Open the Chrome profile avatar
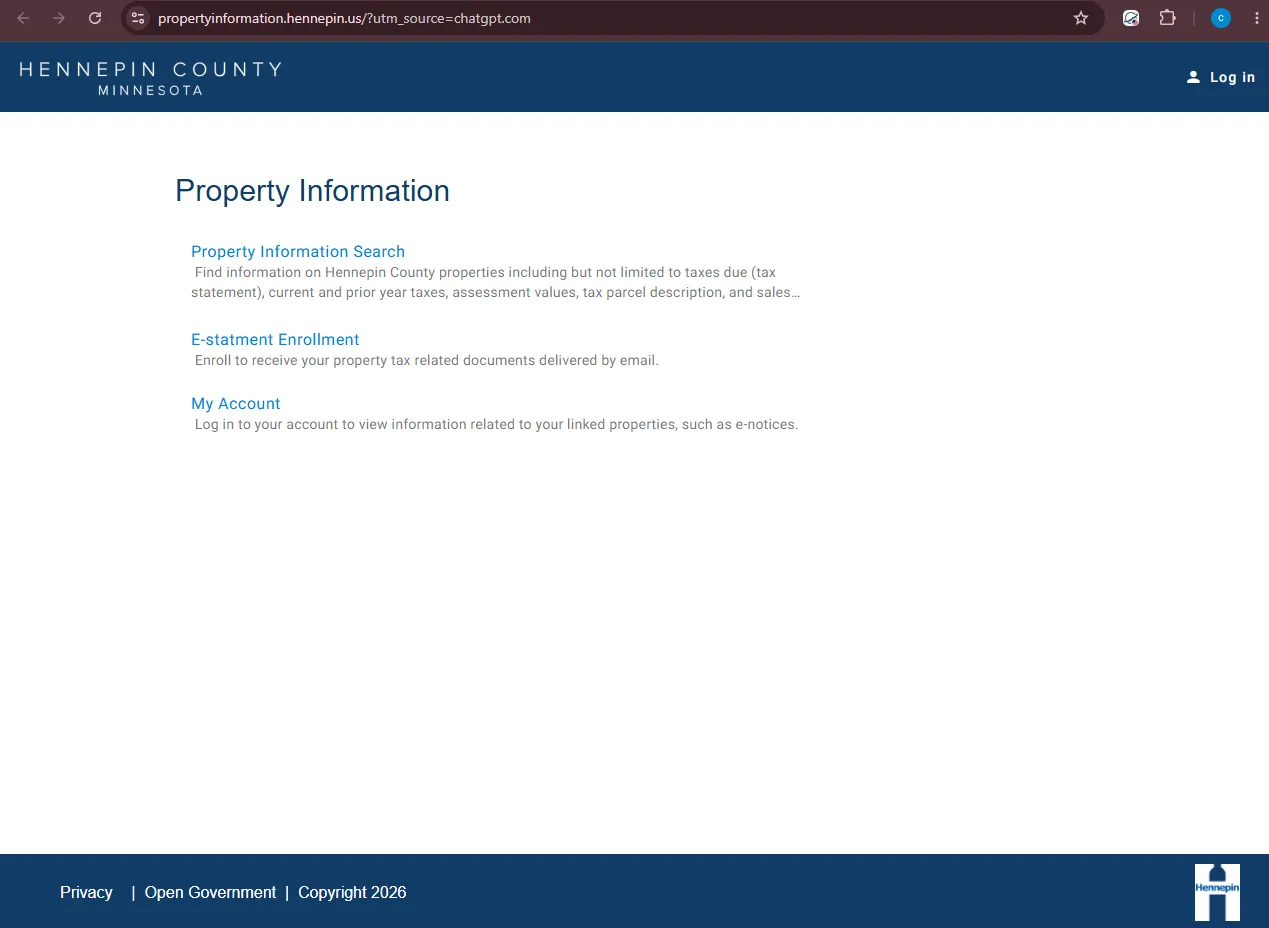Viewport: 1269px width, 928px height. tap(1221, 18)
